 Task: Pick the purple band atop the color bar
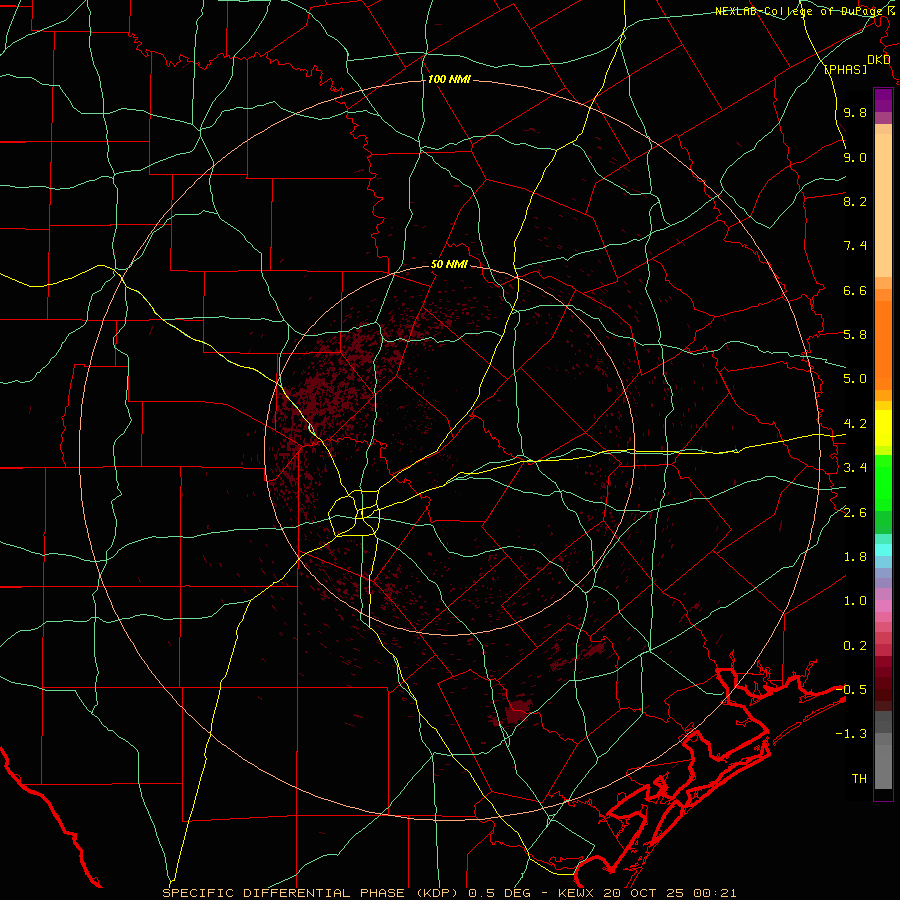883,100
